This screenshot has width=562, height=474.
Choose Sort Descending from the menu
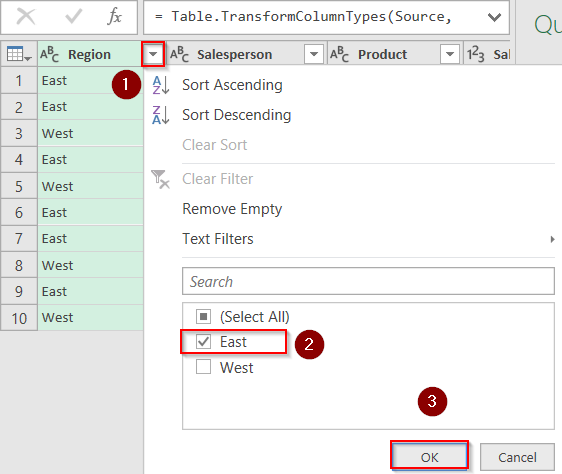click(237, 115)
